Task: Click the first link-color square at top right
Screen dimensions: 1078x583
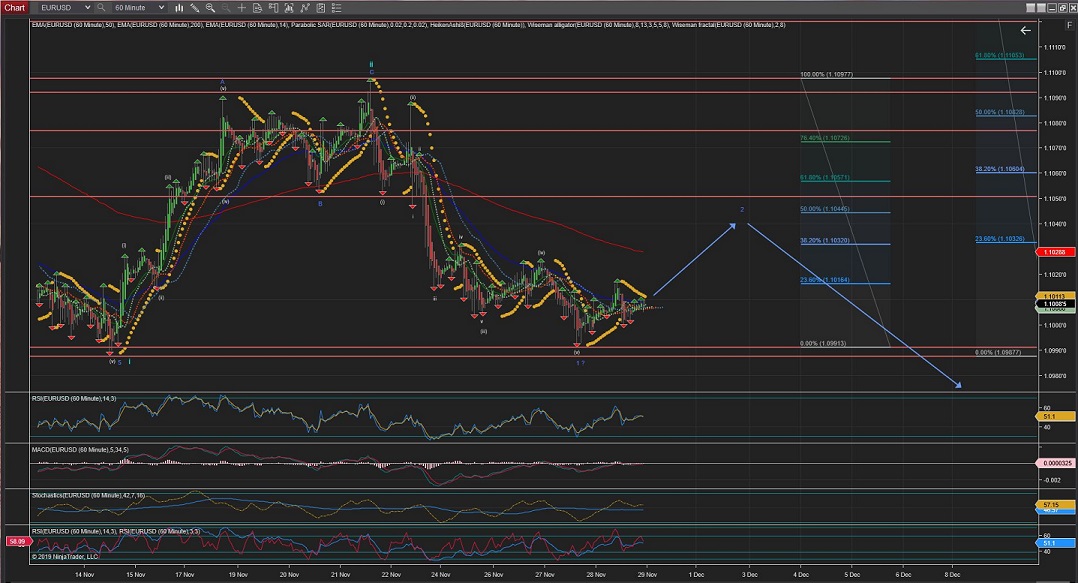Action: click(1031, 8)
